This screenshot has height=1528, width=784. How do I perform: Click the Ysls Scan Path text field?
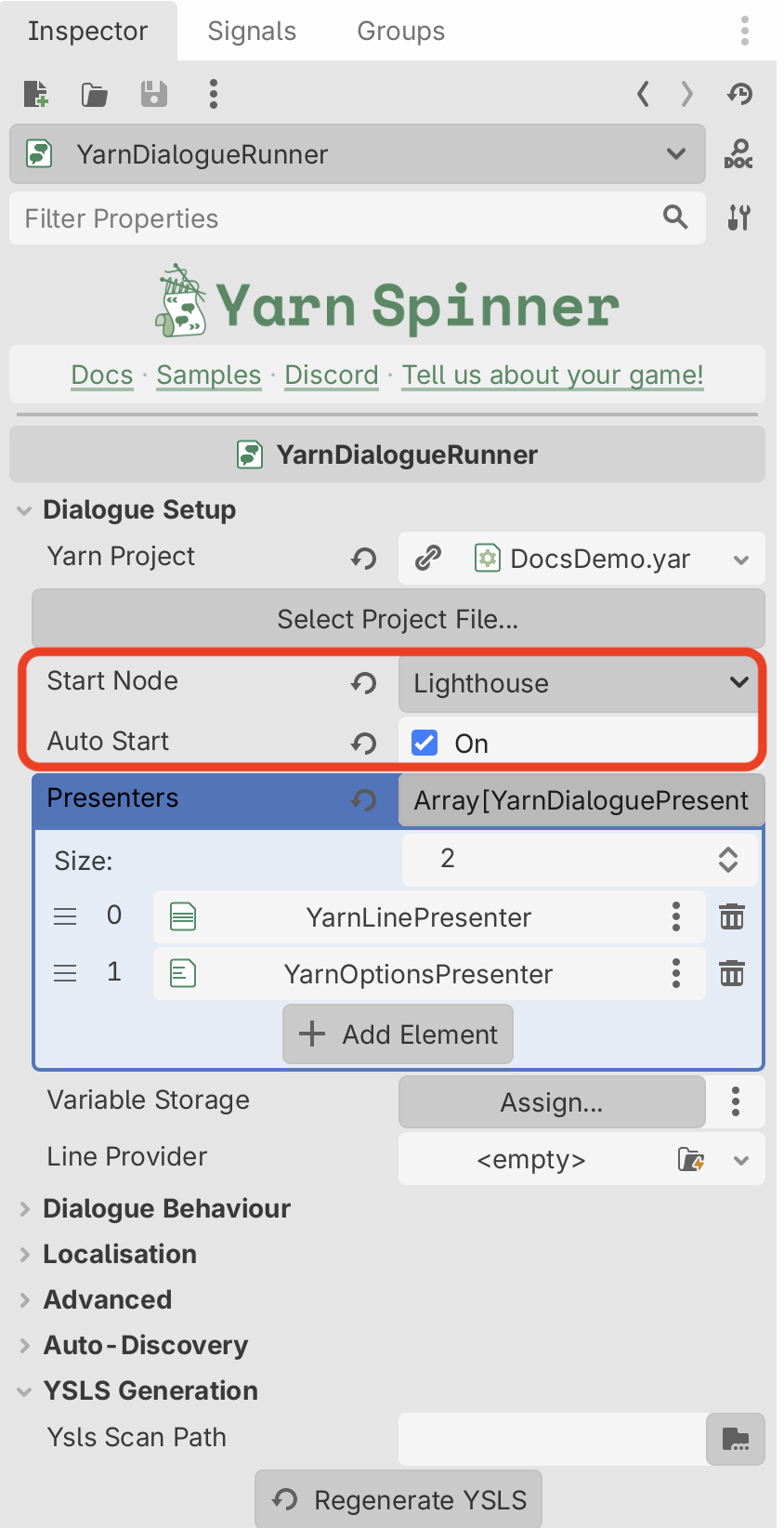552,1440
